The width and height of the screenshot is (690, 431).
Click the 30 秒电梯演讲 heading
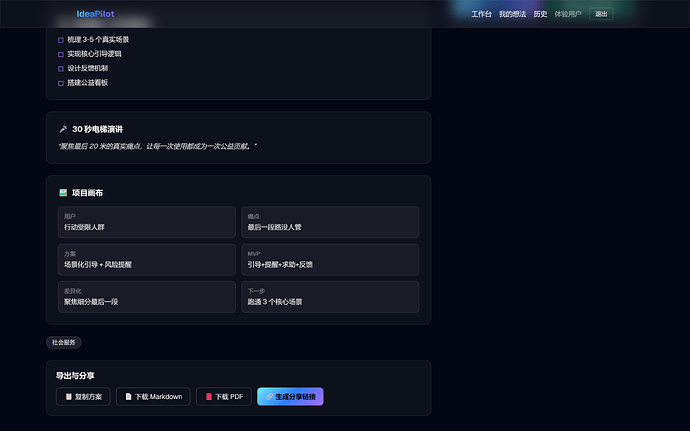coord(97,129)
